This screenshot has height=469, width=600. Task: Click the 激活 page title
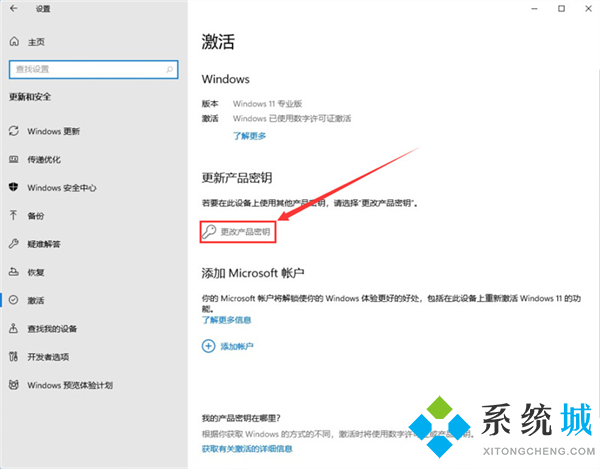218,42
